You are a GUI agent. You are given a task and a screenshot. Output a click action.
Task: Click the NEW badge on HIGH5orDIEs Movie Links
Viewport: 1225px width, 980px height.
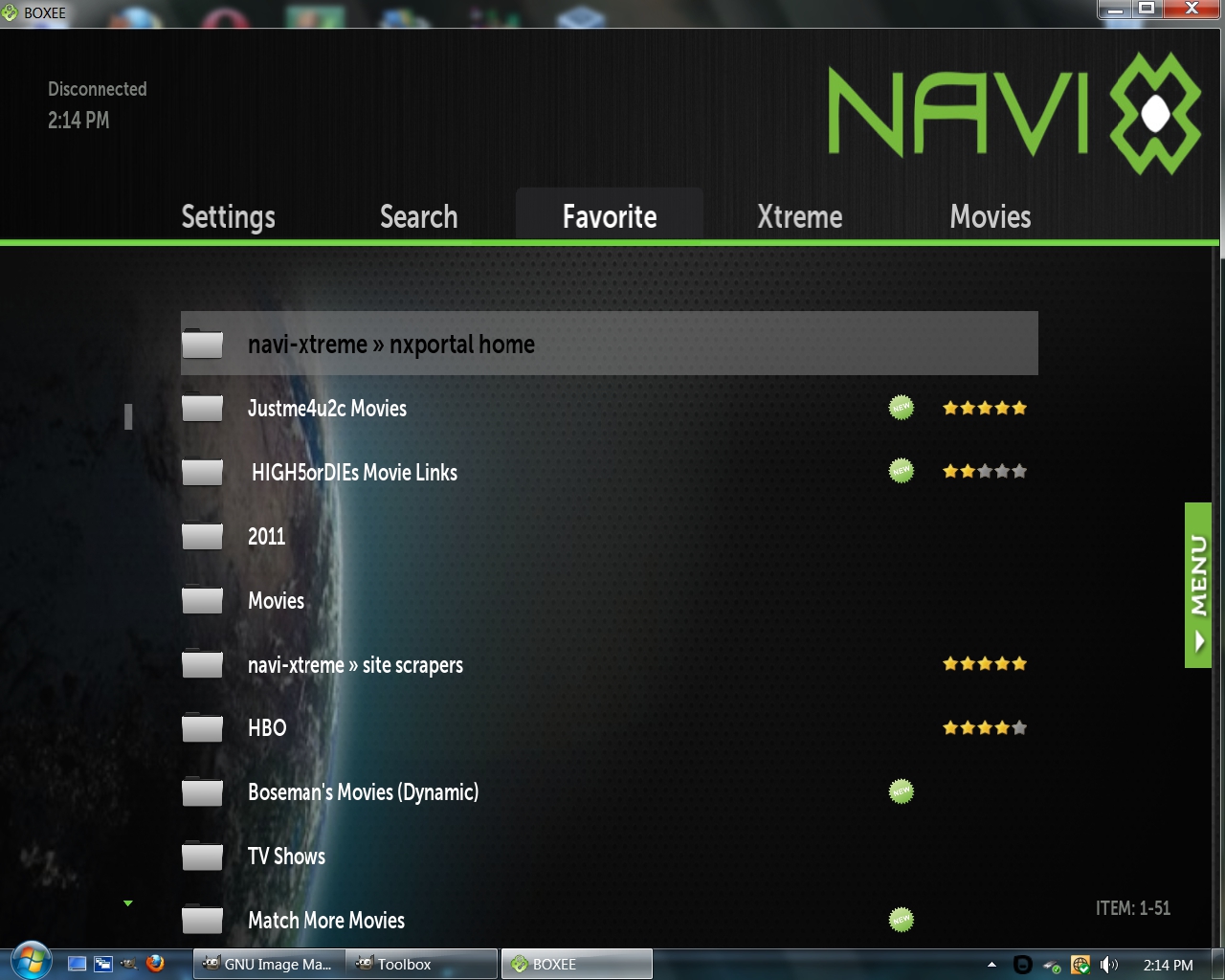901,471
